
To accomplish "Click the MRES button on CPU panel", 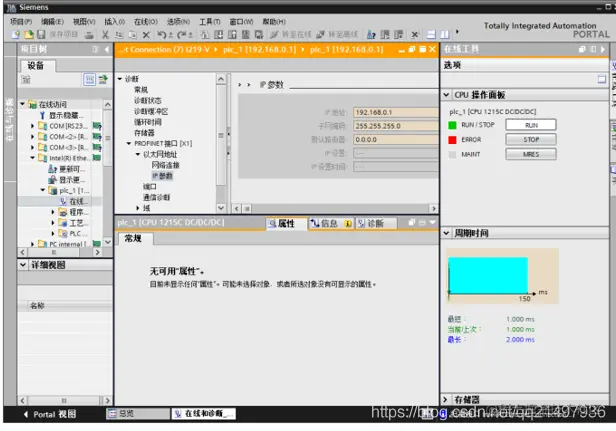I will coord(531,154).
